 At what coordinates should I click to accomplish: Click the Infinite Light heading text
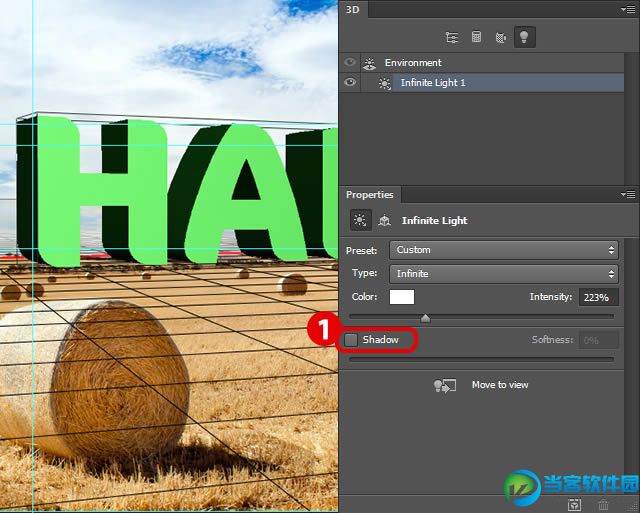[x=434, y=221]
